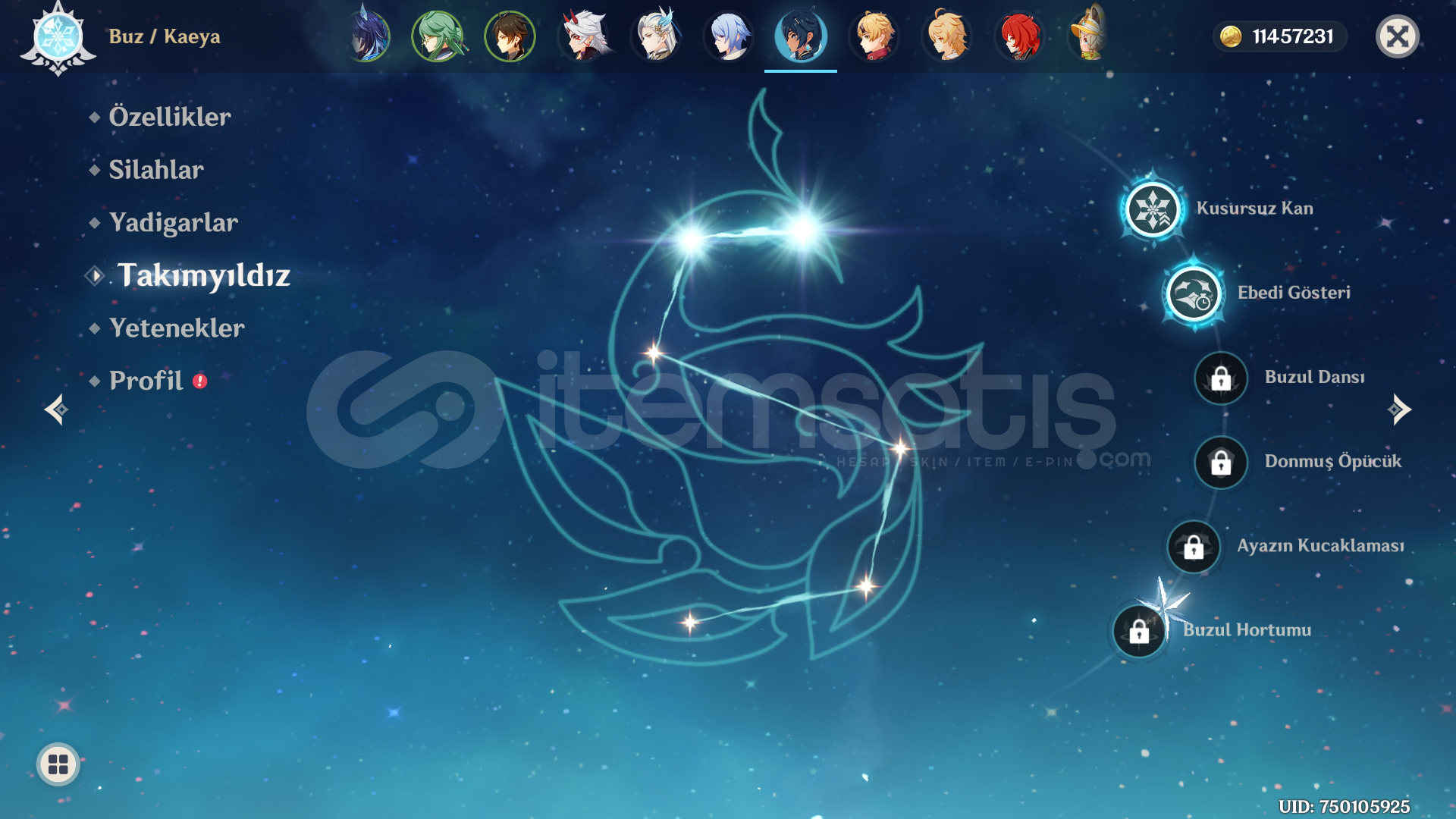This screenshot has width=1456, height=819.
Task: Click the Cryo element emblem icon
Action: click(58, 37)
